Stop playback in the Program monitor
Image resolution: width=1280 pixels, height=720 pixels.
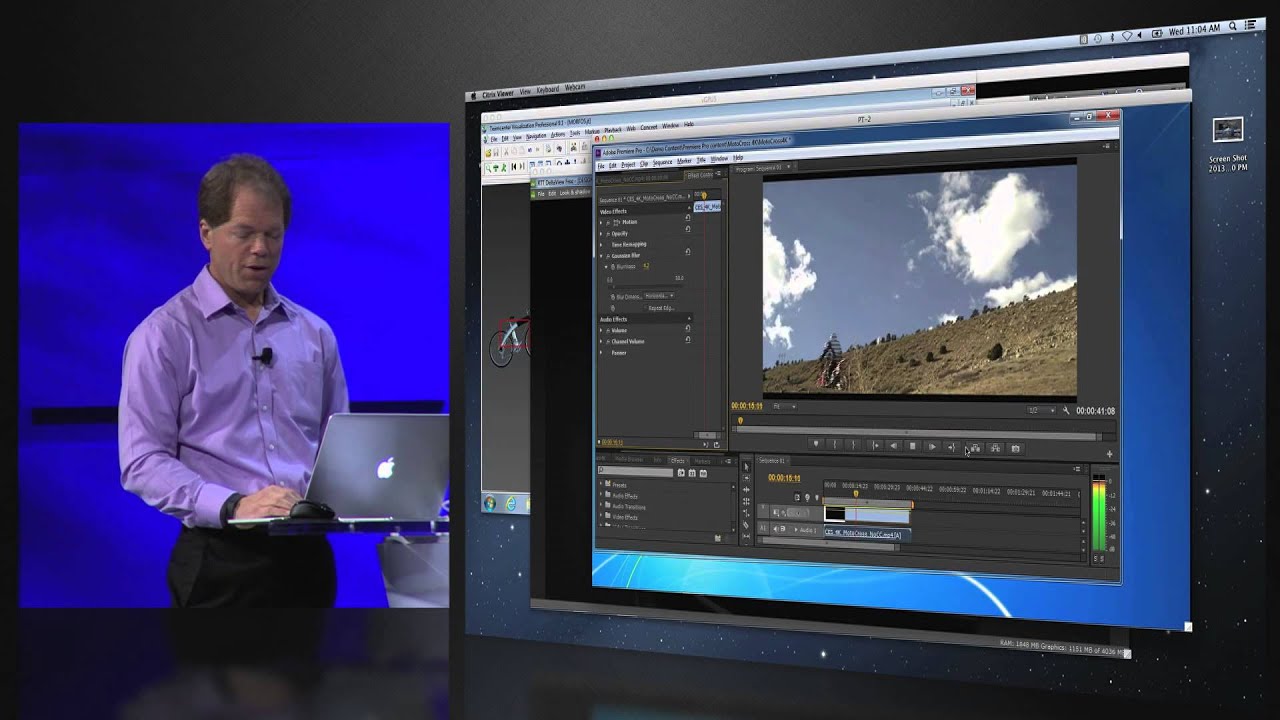click(913, 446)
